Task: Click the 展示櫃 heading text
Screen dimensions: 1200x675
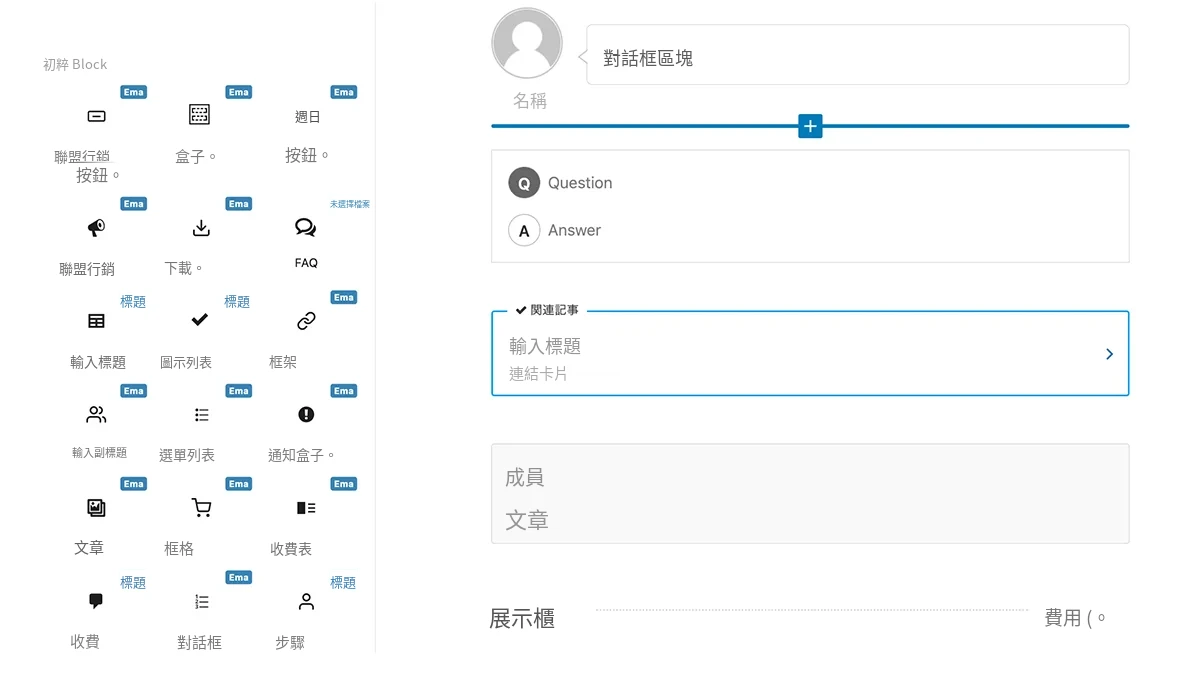Action: [522, 619]
